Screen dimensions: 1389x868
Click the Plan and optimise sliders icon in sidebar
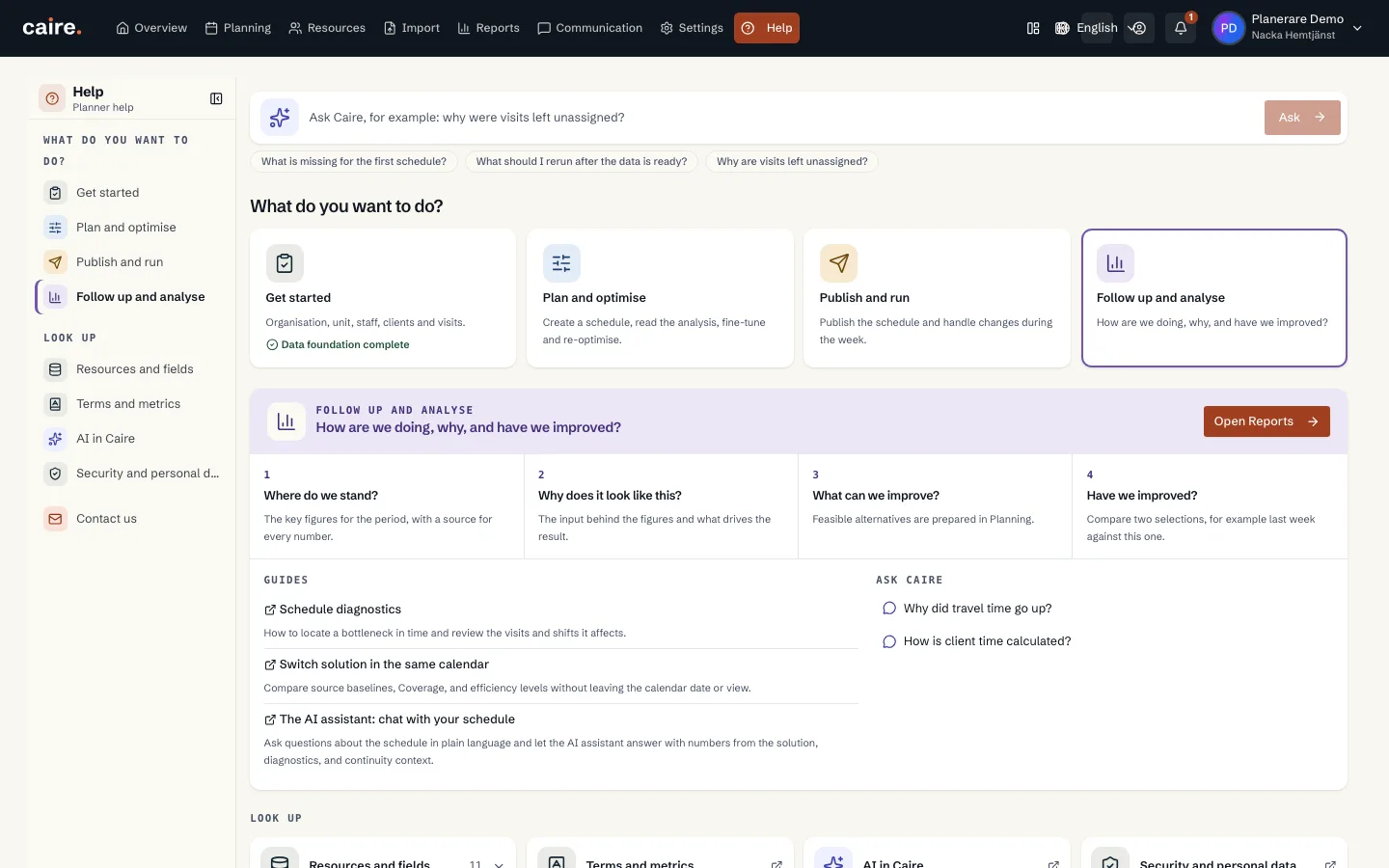pos(55,228)
